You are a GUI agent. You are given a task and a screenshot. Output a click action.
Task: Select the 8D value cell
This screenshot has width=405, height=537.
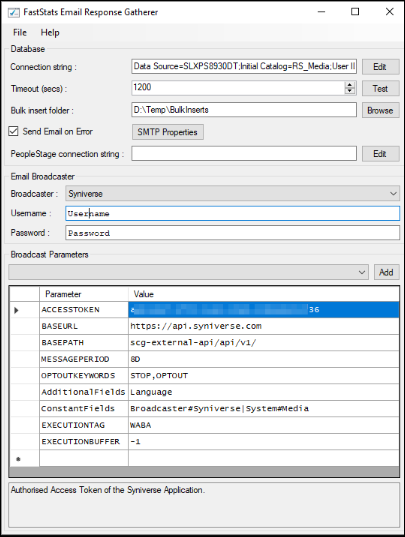tap(264, 359)
